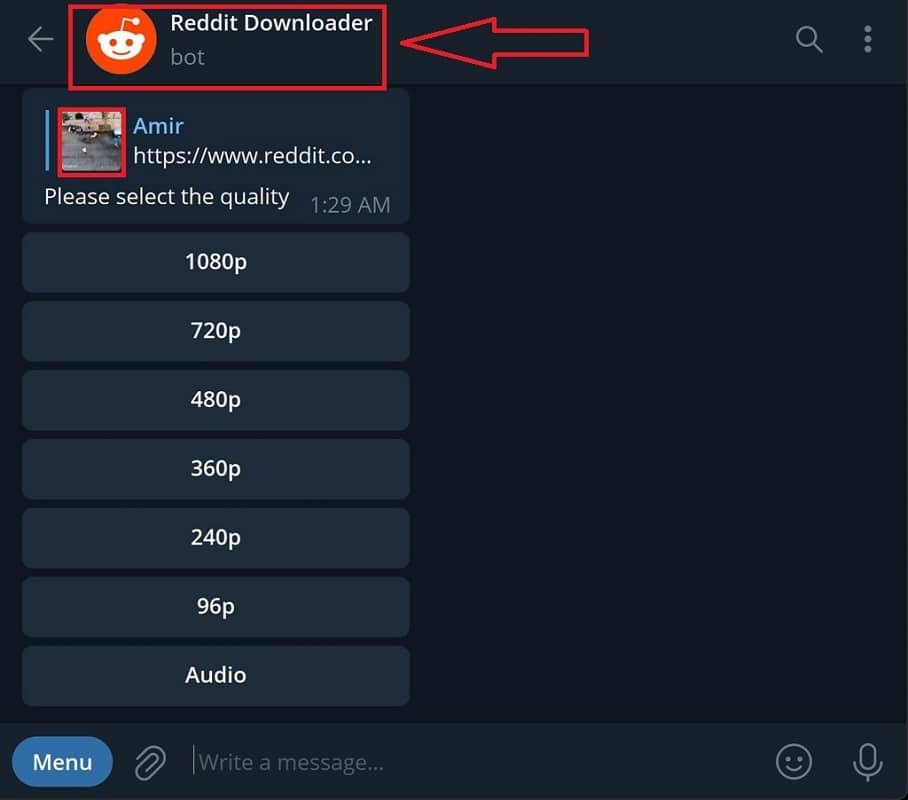Open the reddit.com link in reply
908x800 pixels.
(252, 156)
